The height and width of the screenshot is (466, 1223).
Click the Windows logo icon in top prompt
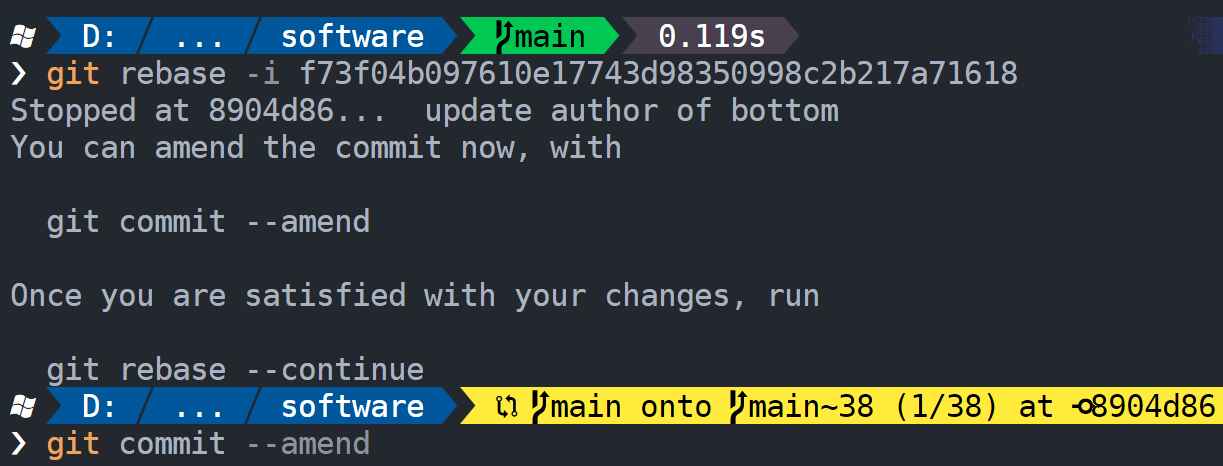coord(23,37)
